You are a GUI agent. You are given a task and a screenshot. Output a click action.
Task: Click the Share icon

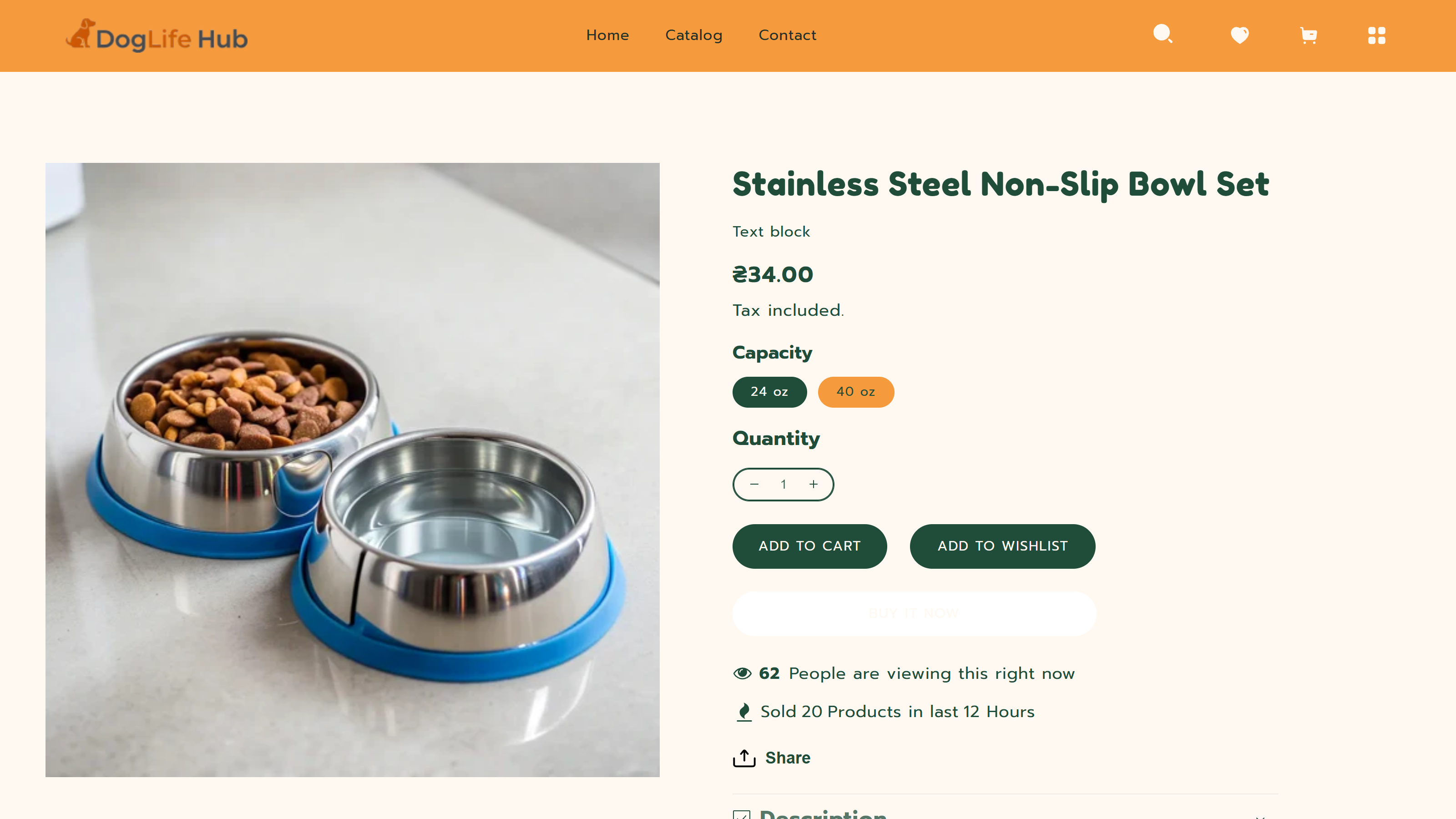pos(744,758)
